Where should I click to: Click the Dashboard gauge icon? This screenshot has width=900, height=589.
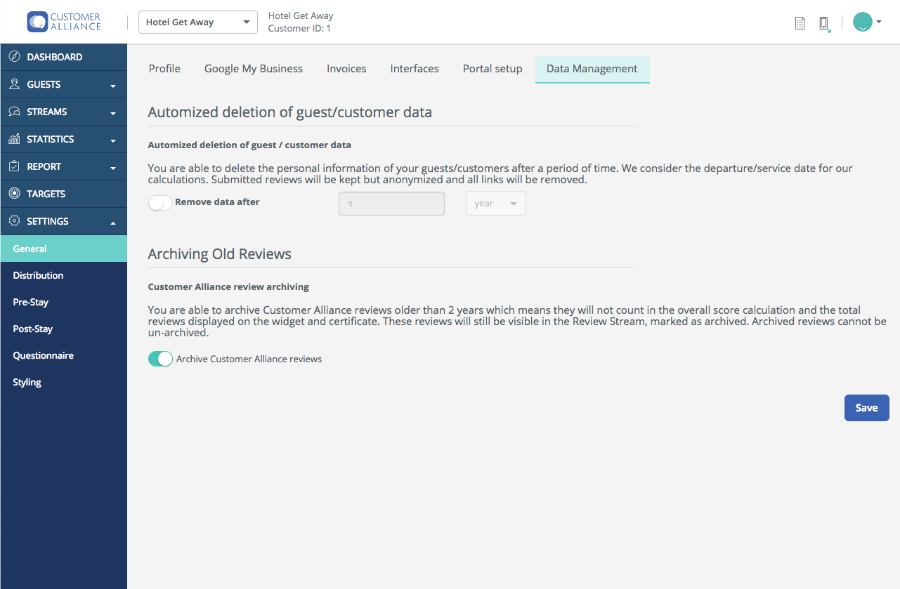click(x=14, y=56)
